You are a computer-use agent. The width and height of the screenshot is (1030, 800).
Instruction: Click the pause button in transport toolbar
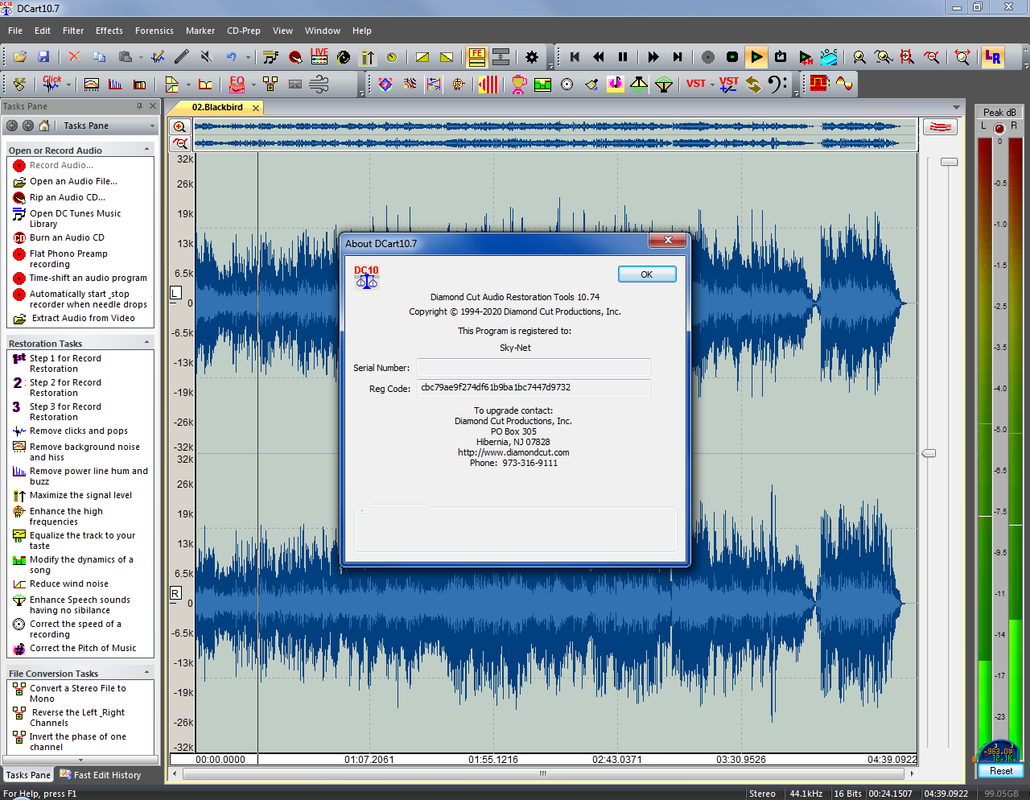(x=623, y=57)
